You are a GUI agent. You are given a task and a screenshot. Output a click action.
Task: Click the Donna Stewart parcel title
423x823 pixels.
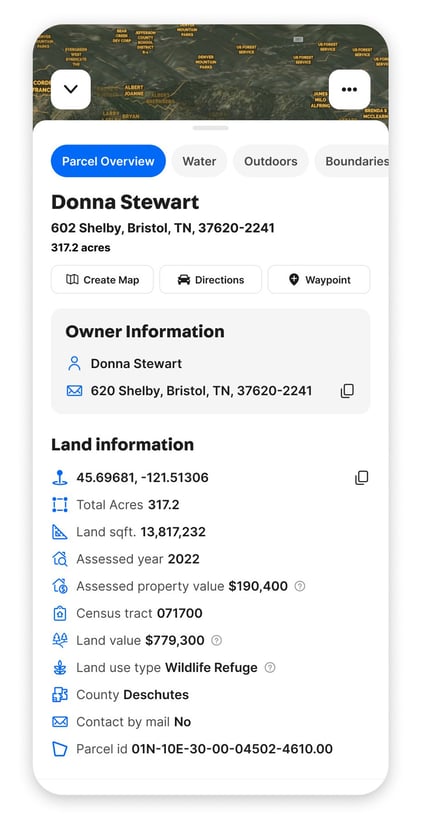(125, 203)
